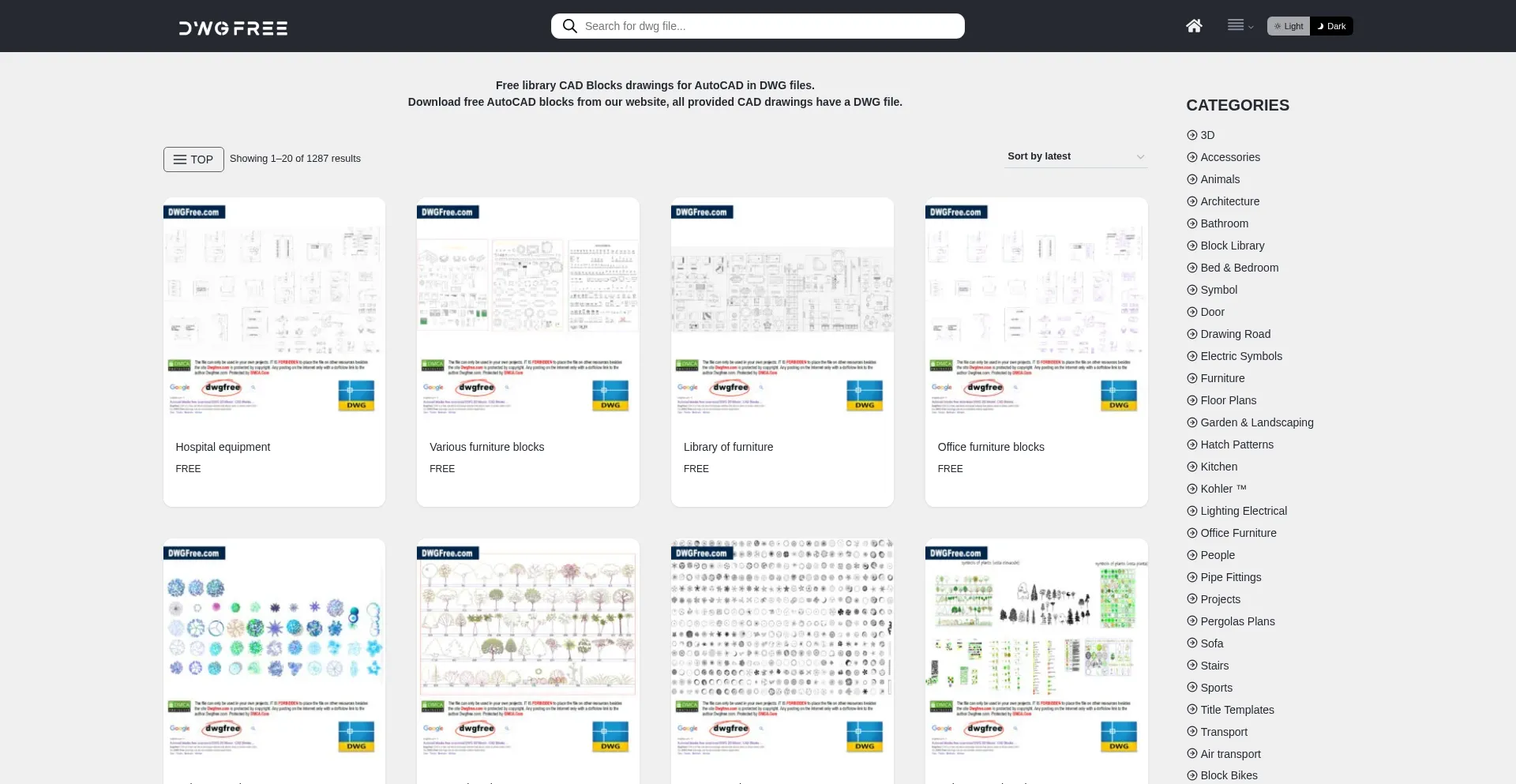Switch to Dark theme
Screen dimensions: 1516x784
point(1331,26)
